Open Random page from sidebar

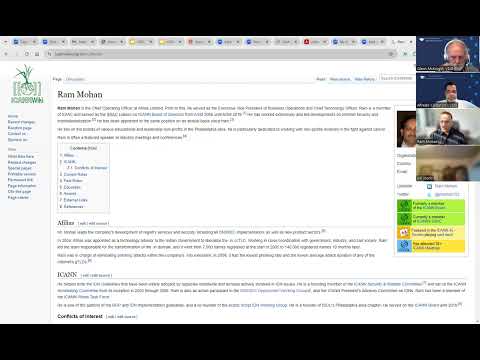[x=20, y=128]
